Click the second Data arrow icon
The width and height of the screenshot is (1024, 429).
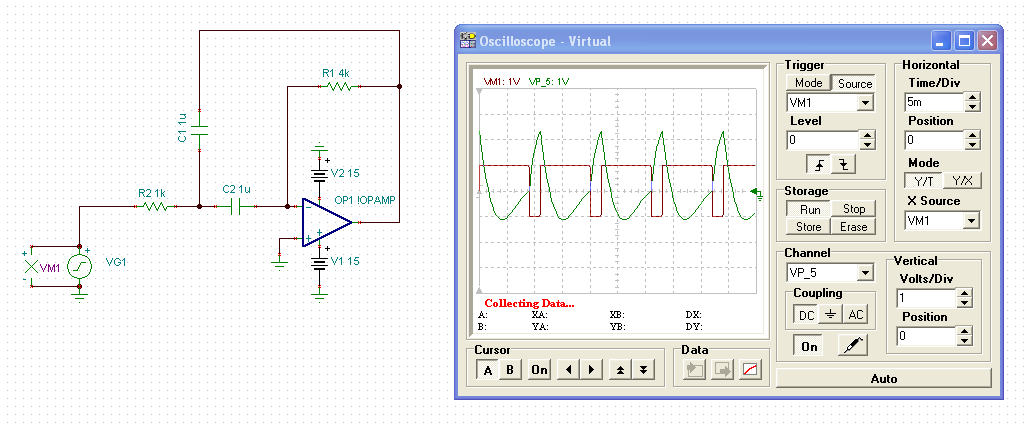click(x=723, y=370)
